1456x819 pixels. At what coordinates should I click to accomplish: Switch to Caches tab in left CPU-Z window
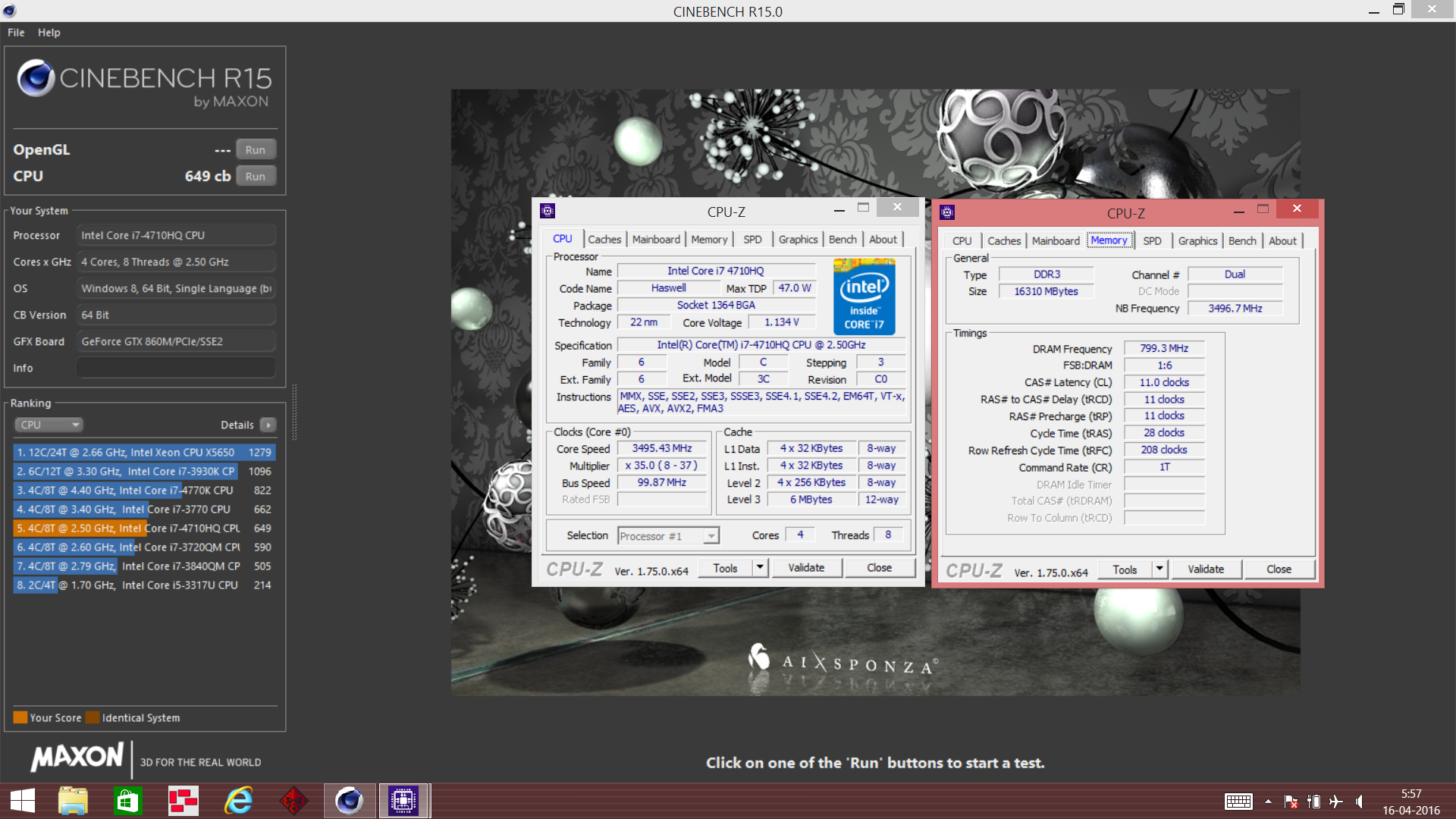coord(604,240)
